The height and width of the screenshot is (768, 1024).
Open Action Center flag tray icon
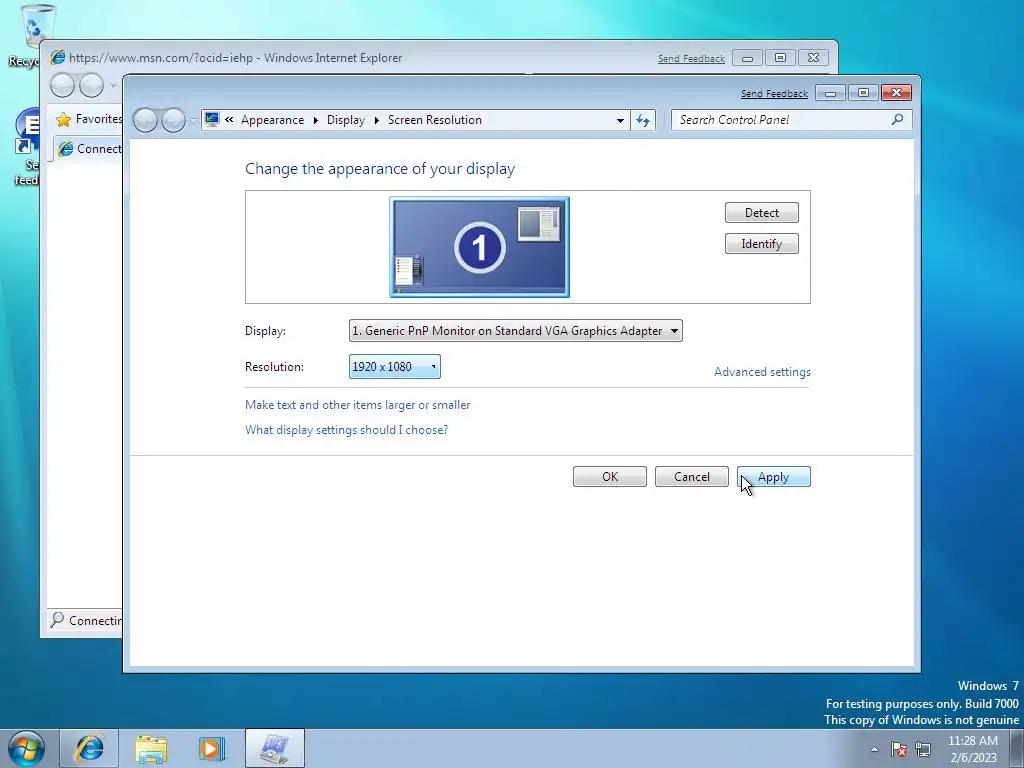tap(899, 749)
